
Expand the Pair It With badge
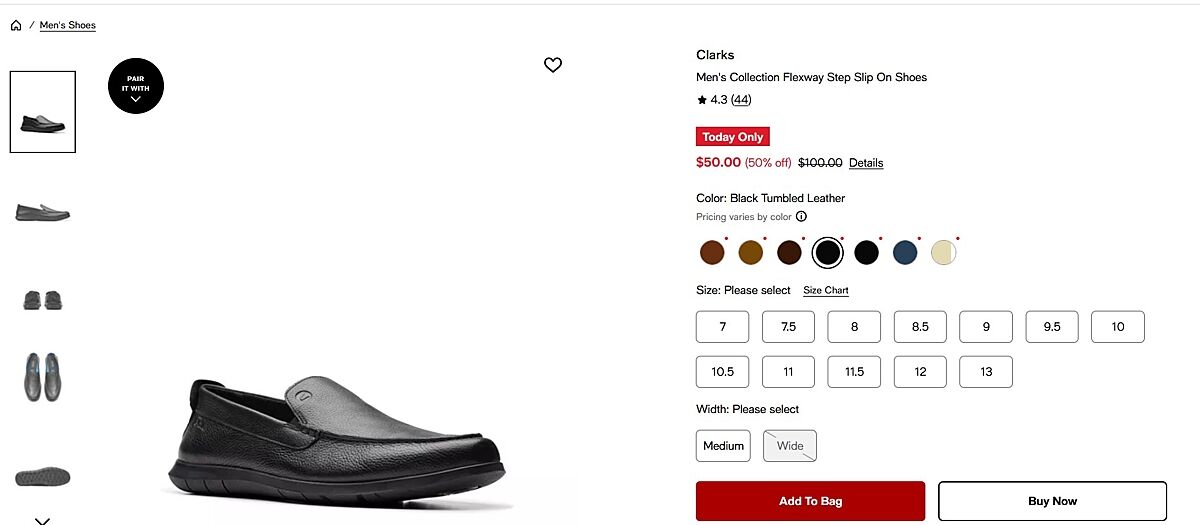(136, 85)
